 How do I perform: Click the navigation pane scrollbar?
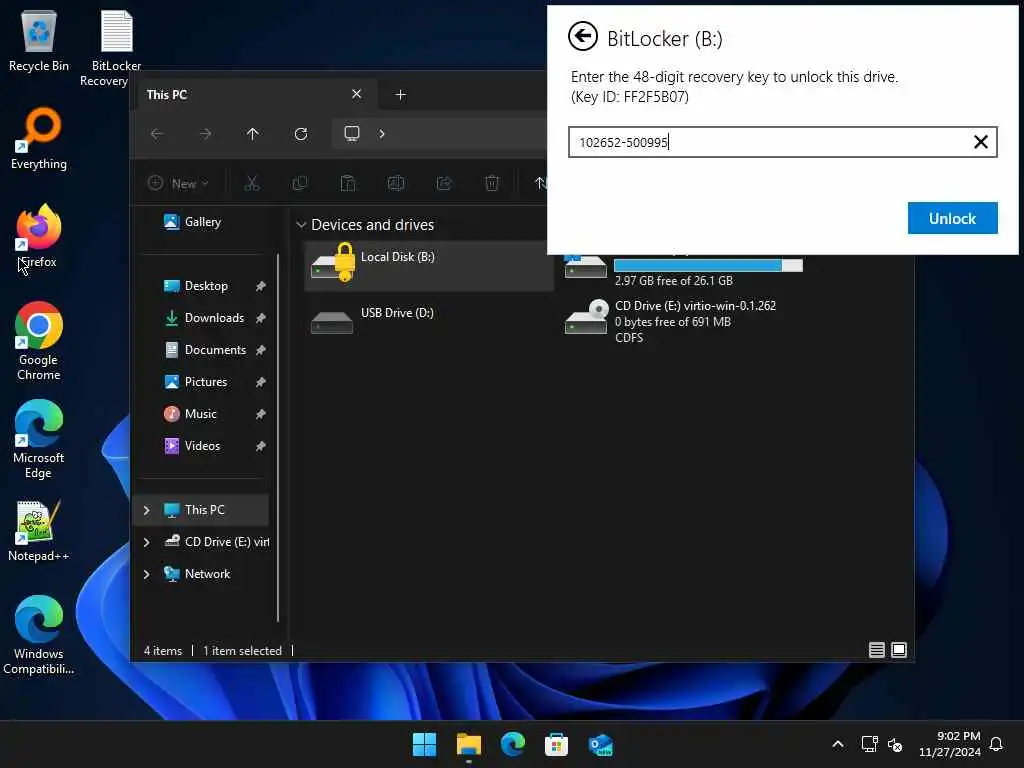point(278,438)
